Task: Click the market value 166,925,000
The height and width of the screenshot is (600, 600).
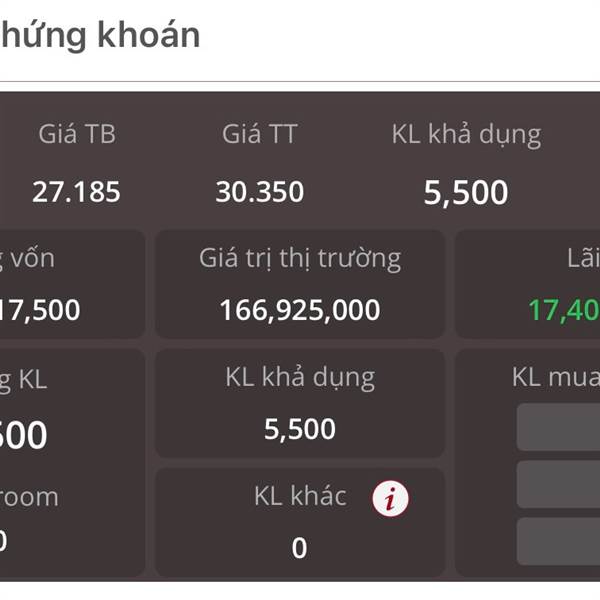Action: (x=300, y=310)
